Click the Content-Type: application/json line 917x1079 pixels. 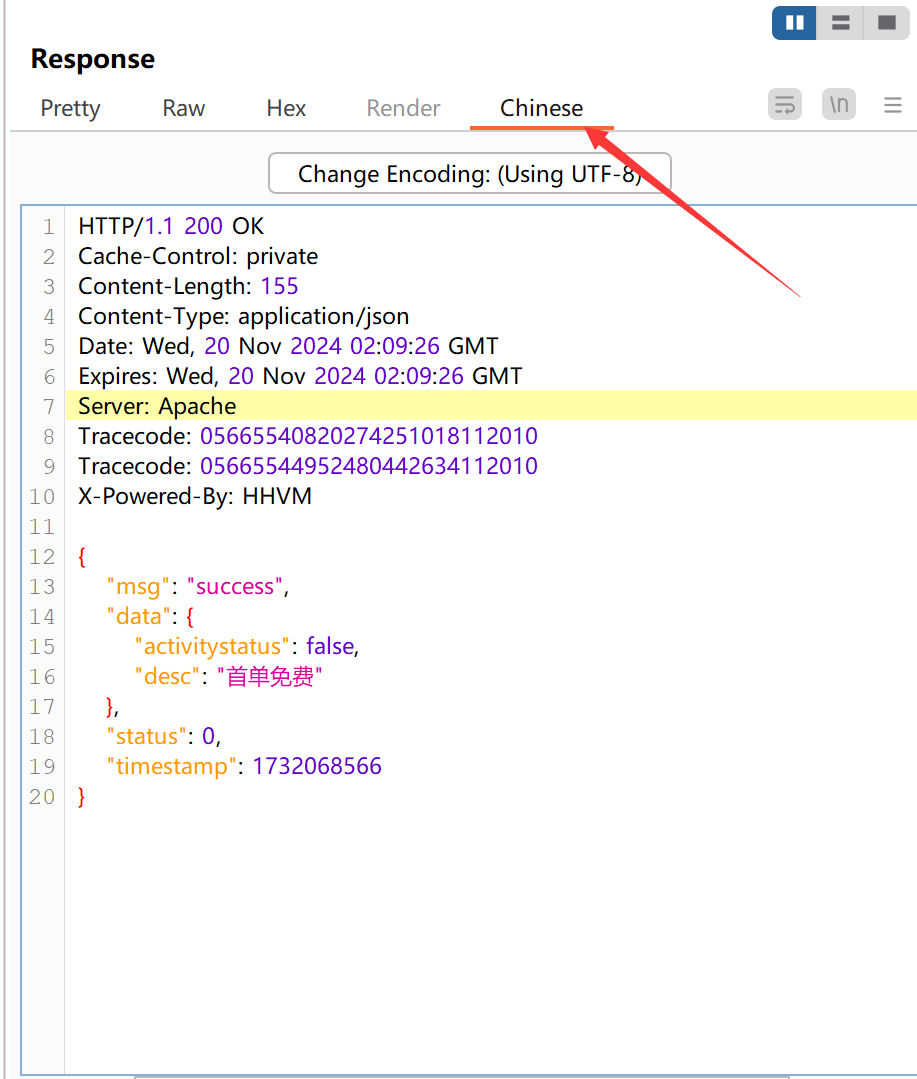[243, 316]
